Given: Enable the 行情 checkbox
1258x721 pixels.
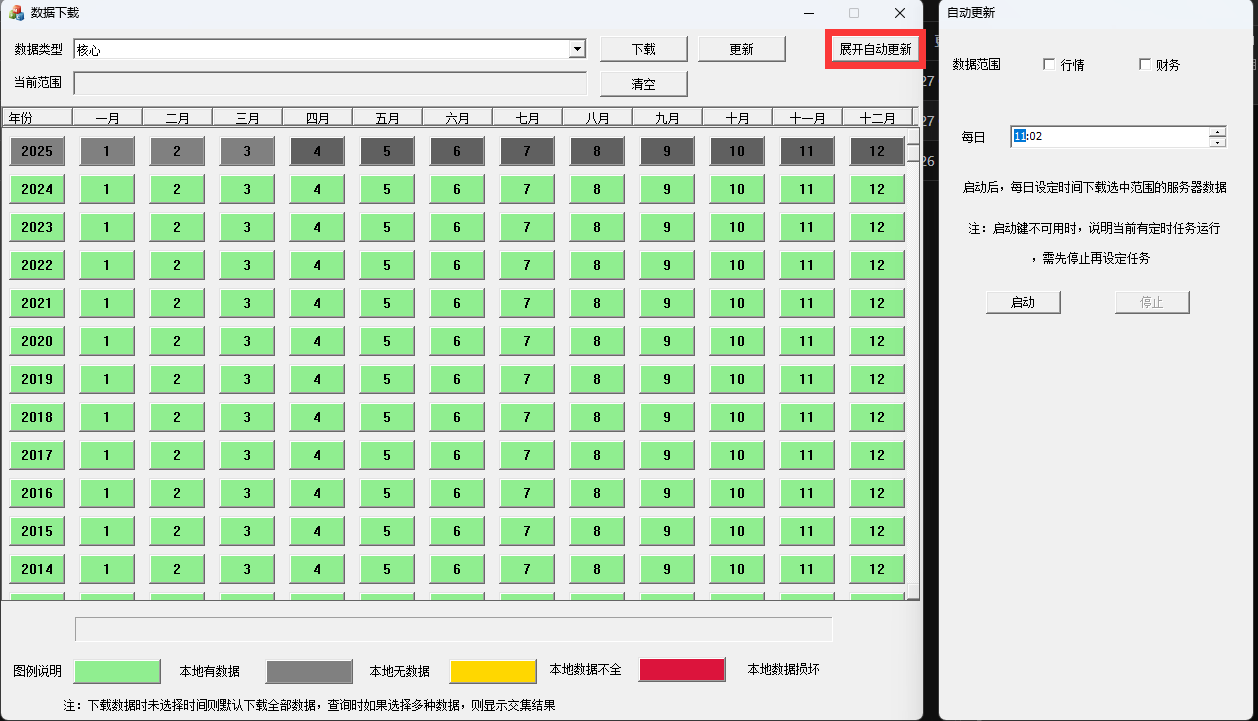Looking at the screenshot, I should point(1049,65).
